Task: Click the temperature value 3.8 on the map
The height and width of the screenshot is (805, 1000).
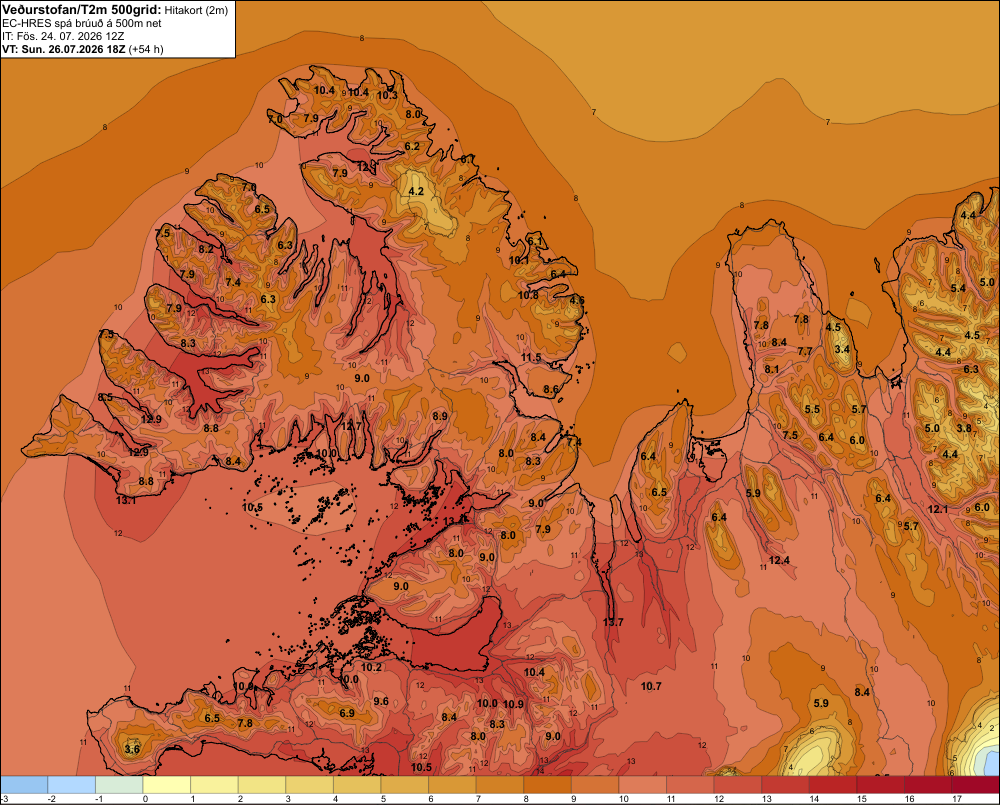Action: [x=964, y=428]
